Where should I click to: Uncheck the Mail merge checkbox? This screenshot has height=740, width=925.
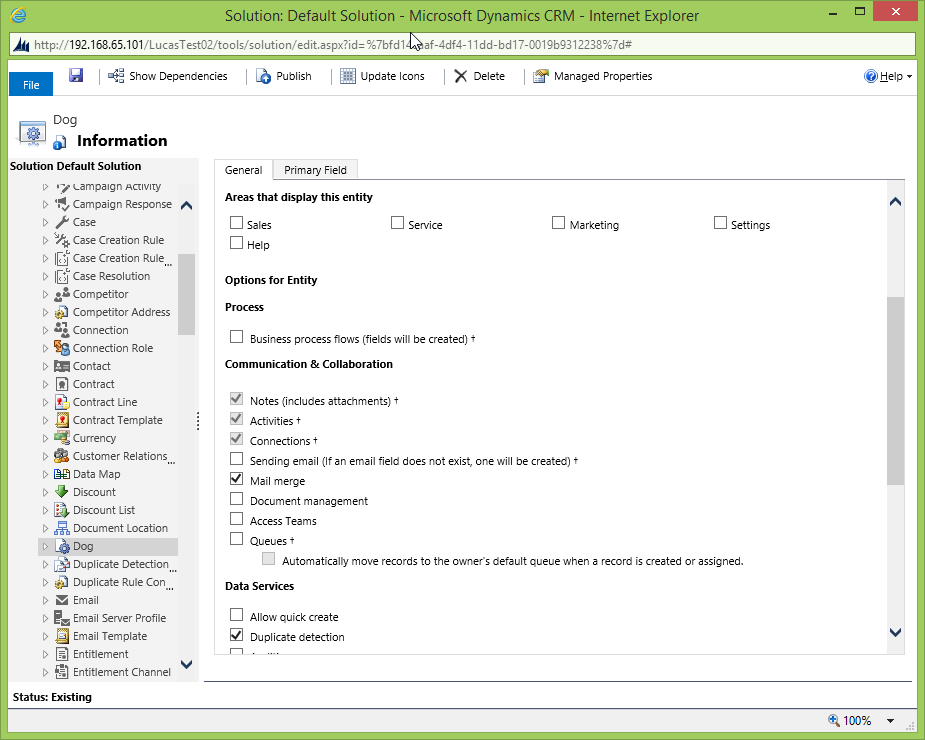point(237,479)
